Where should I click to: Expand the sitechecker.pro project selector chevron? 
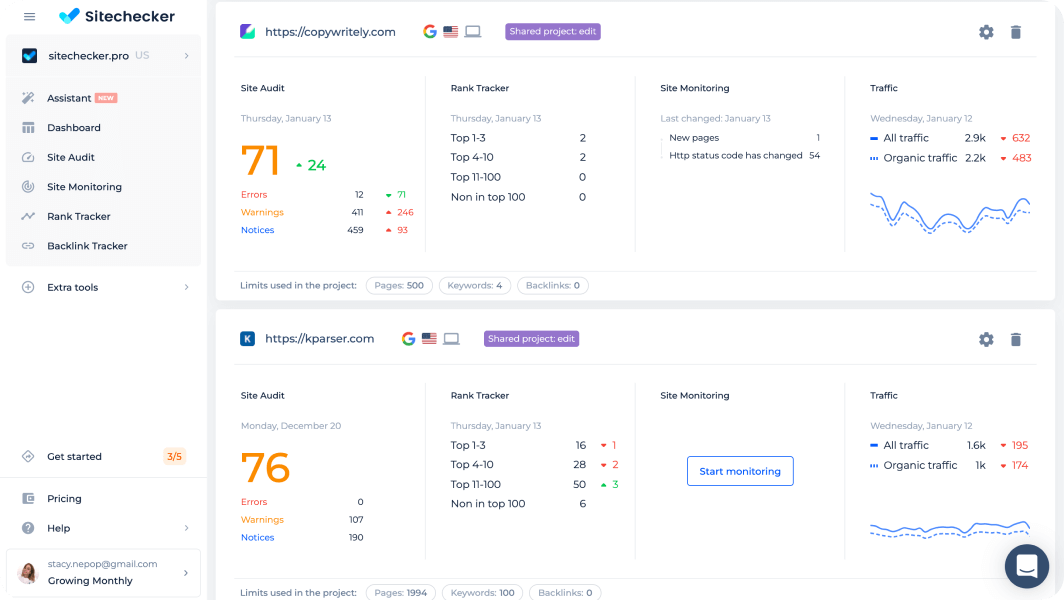tap(187, 56)
